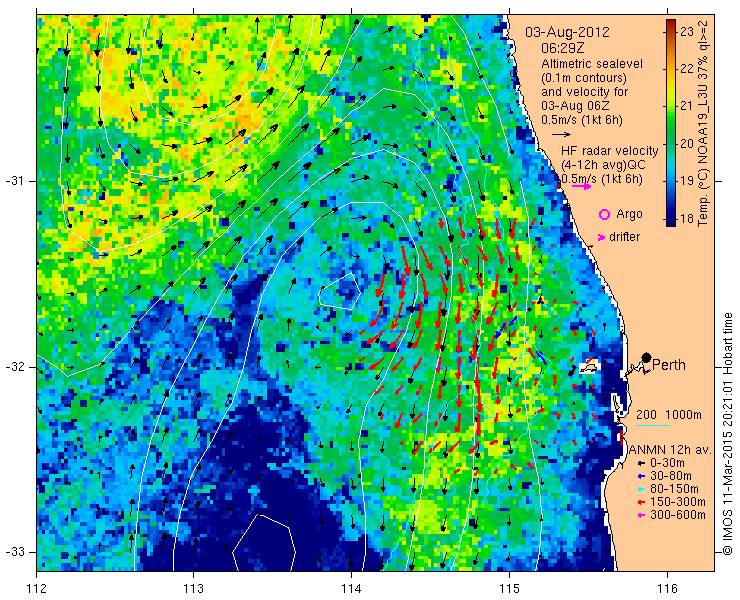Click the longitude axis label 114

[351, 589]
